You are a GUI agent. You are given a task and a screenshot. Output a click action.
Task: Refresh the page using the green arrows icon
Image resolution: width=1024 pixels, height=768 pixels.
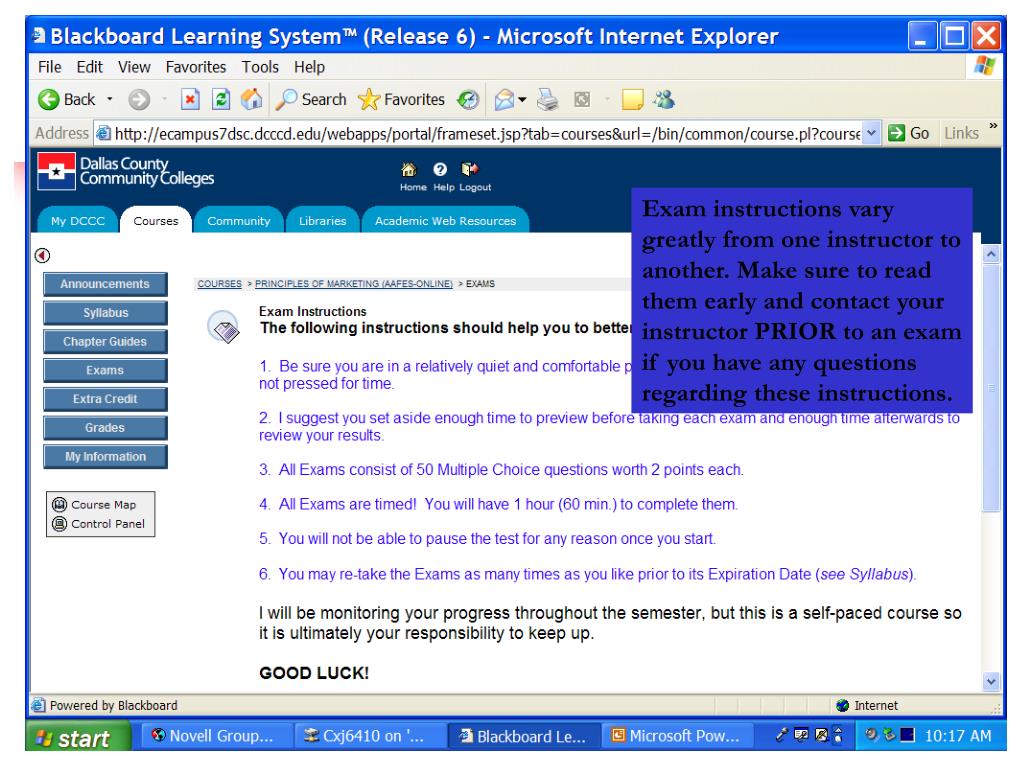(221, 99)
